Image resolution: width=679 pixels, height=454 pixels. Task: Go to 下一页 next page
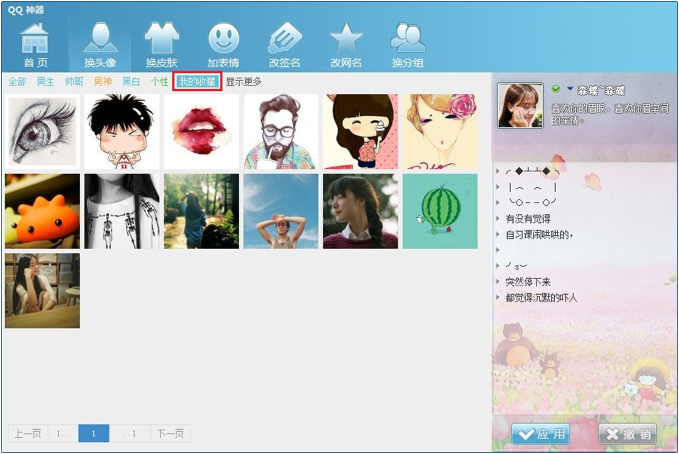(170, 433)
